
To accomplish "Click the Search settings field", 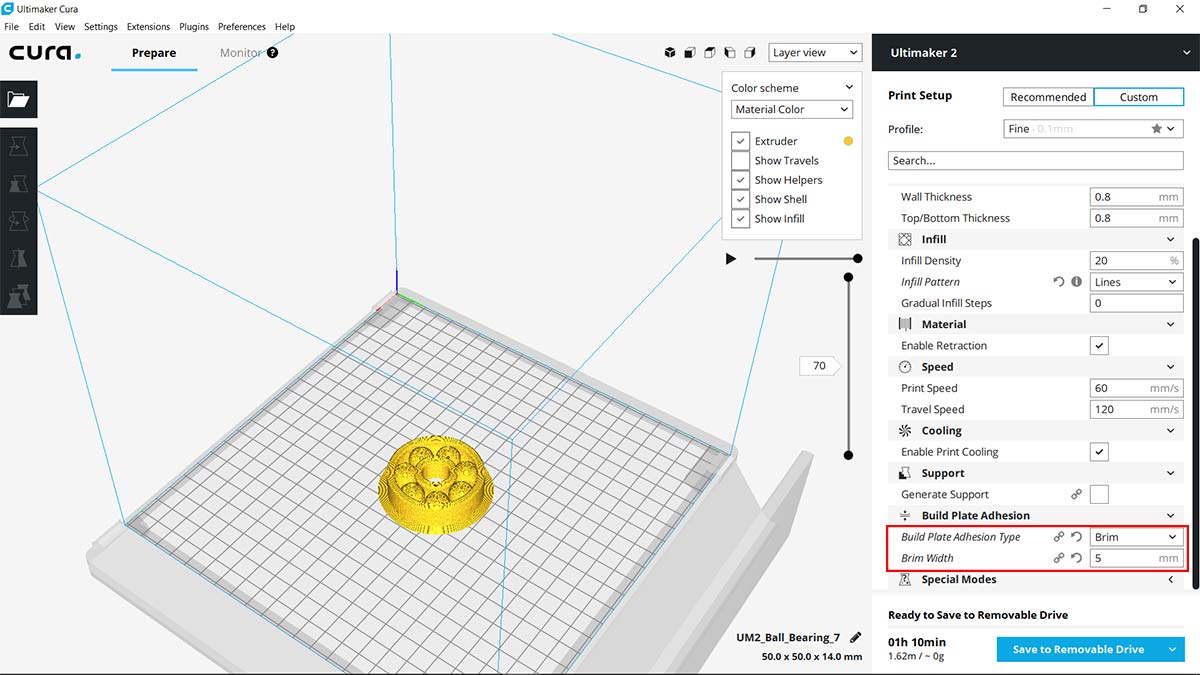I will tap(1035, 160).
